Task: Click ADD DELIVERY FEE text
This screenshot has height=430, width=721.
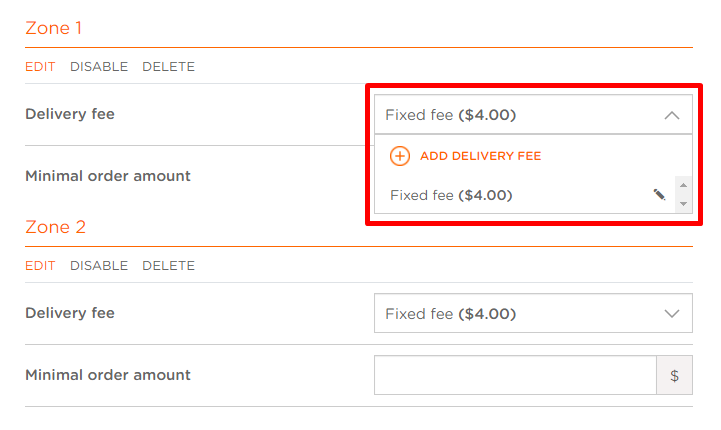Action: pyautogui.click(x=481, y=156)
